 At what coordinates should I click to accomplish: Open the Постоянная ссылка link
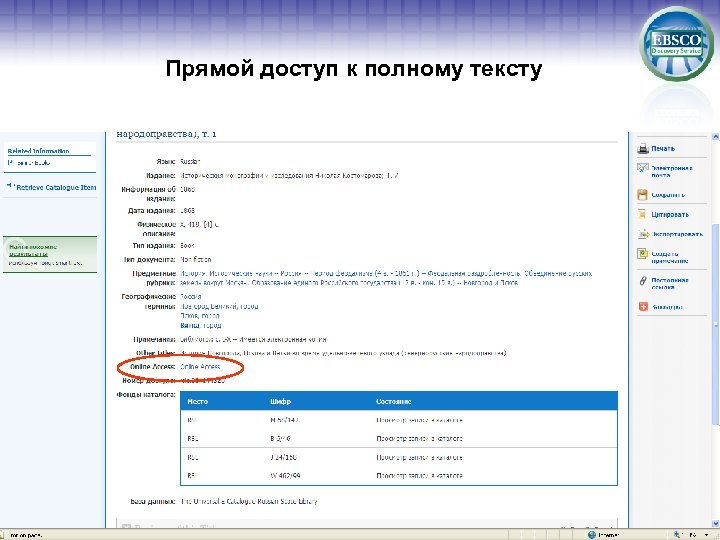[x=669, y=283]
